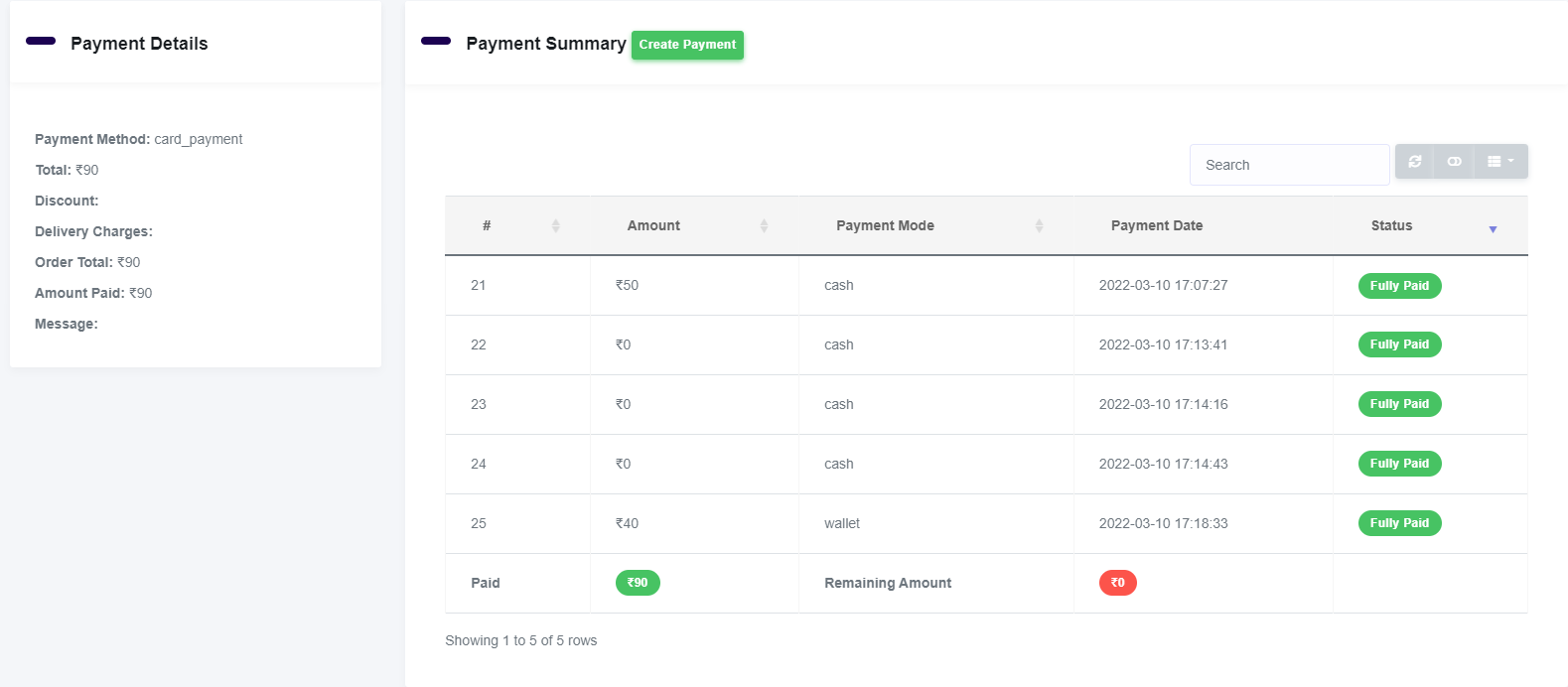
Task: Click Fully Paid badge for payment 25
Action: click(1398, 523)
